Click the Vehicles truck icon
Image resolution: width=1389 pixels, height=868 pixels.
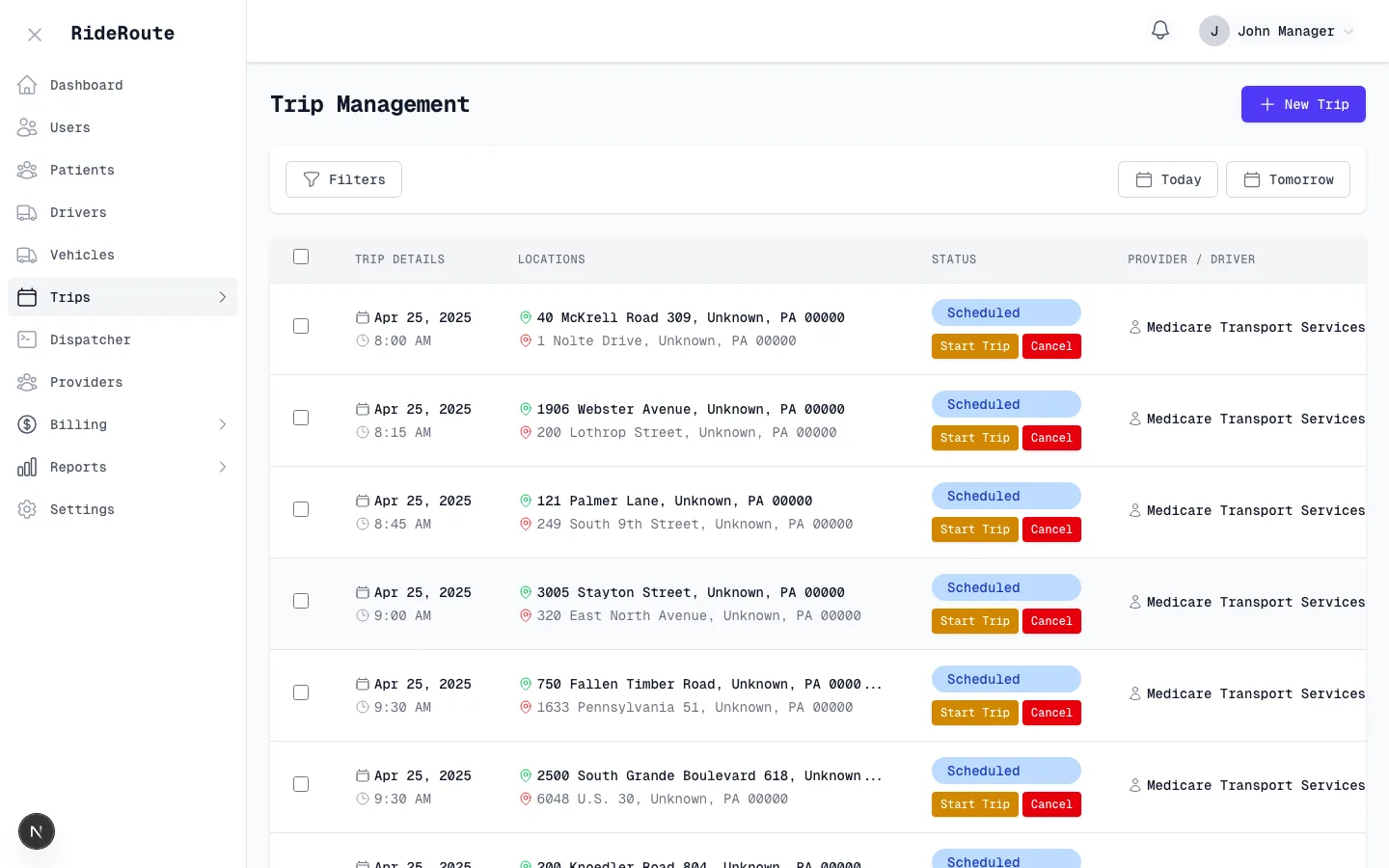click(x=27, y=255)
